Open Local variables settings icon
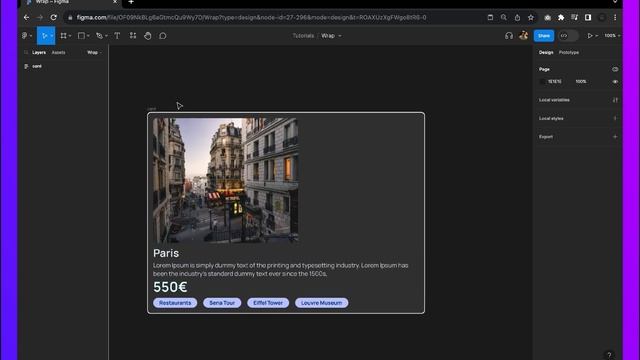The width and height of the screenshot is (640, 360). click(x=615, y=100)
